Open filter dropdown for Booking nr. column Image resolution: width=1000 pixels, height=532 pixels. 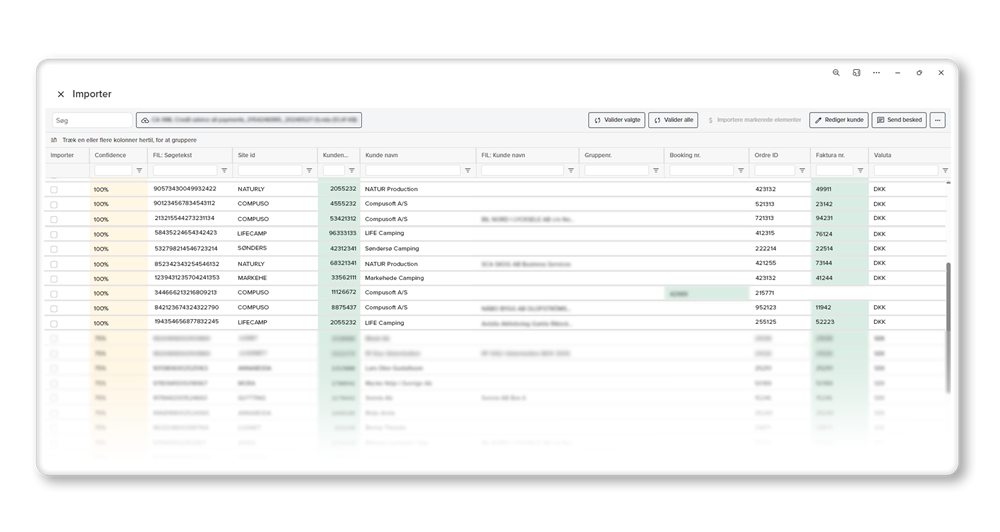(x=740, y=170)
